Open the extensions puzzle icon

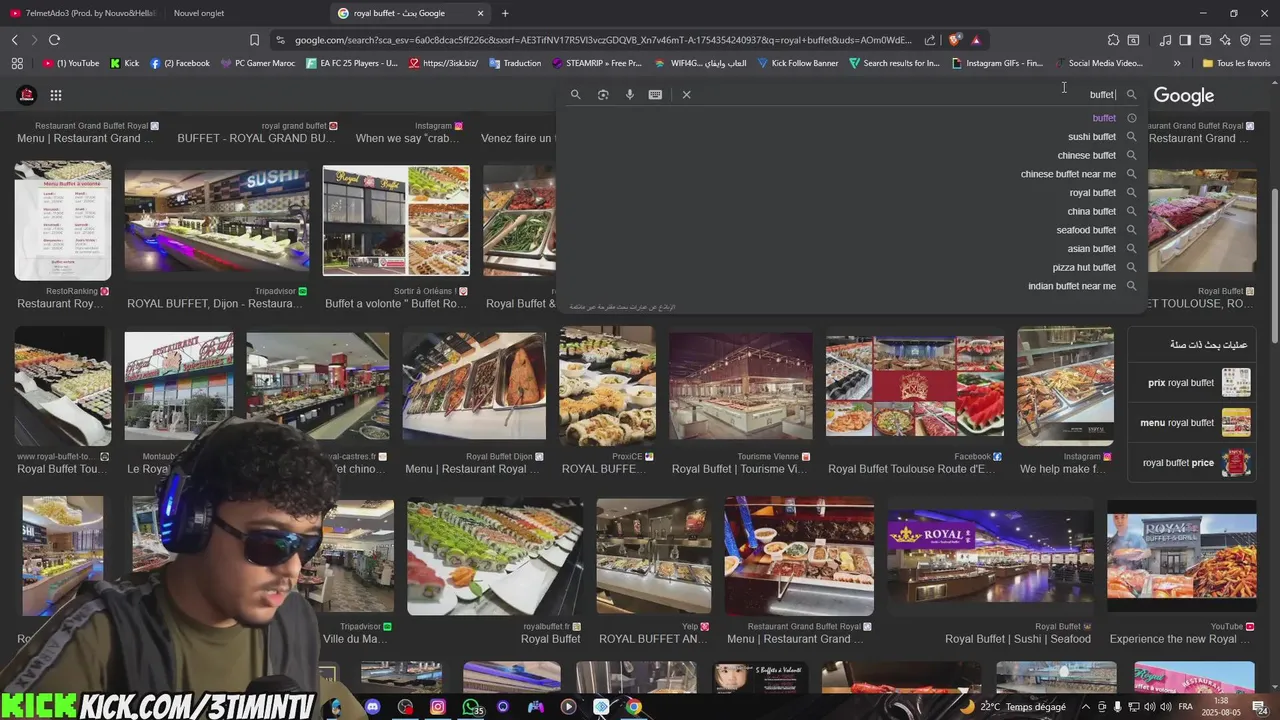coord(1113,40)
